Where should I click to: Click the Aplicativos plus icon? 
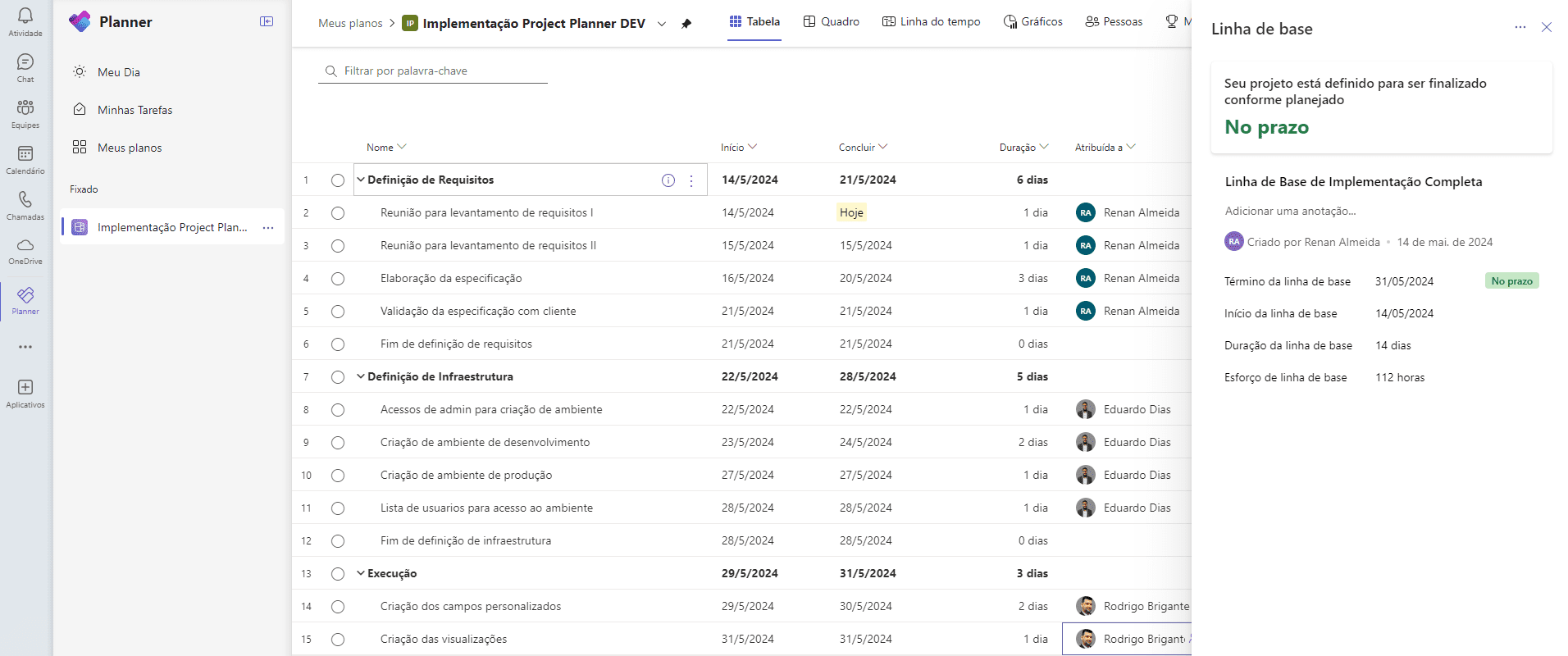point(25,388)
